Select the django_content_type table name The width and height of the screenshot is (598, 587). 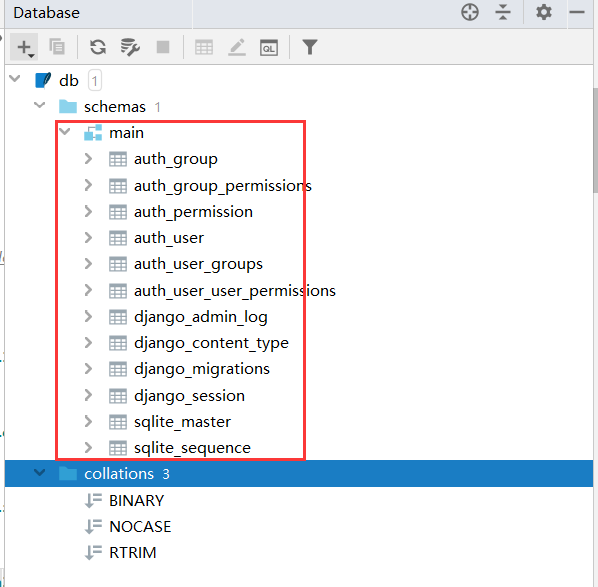(211, 344)
